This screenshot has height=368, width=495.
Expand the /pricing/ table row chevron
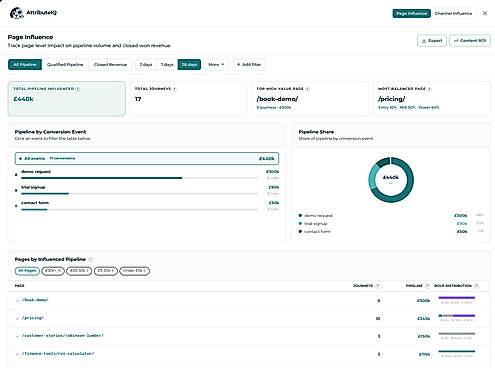(x=17, y=318)
